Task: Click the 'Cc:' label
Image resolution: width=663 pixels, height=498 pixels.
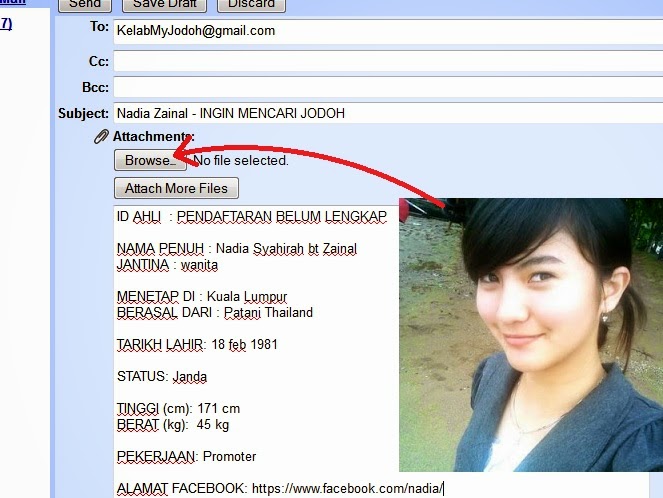Action: (99, 61)
